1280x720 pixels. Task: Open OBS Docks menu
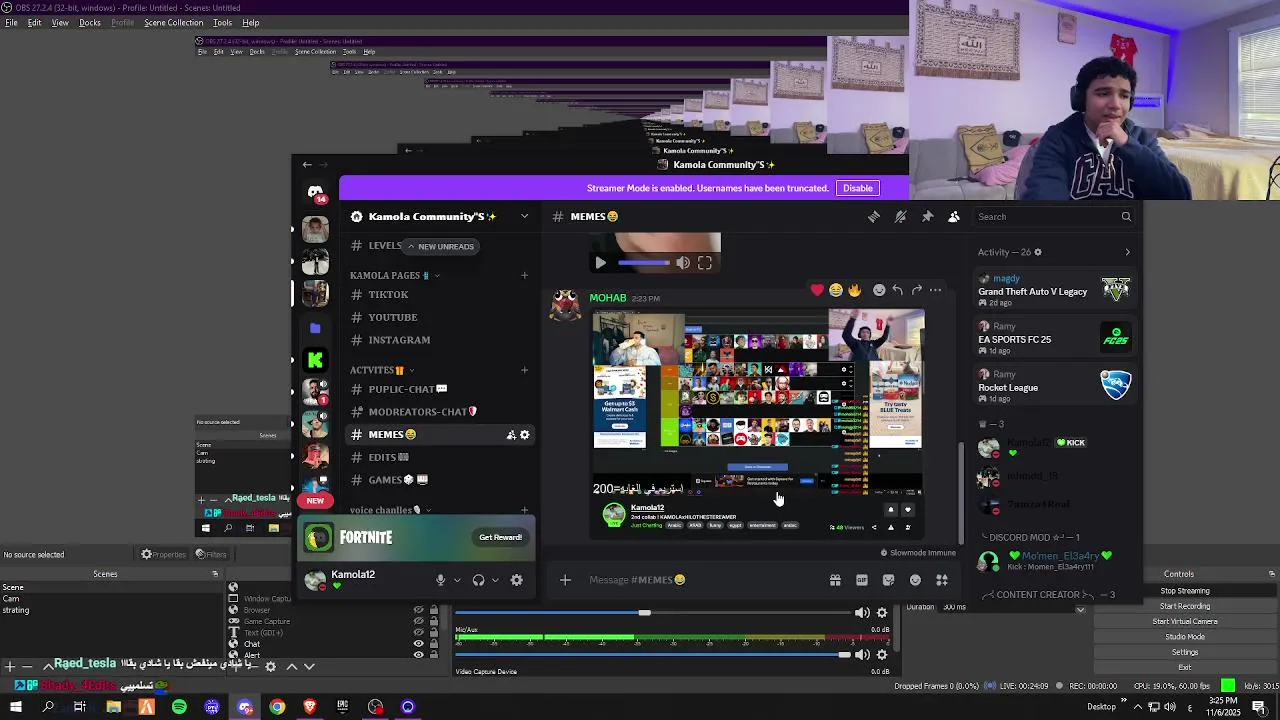pos(90,23)
